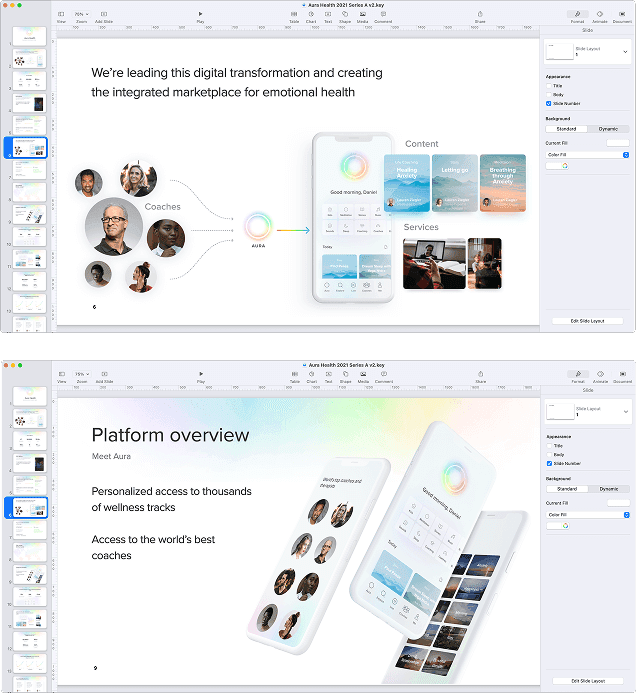Switch to Dynamic background in the top window
This screenshot has height=694, width=637.
click(x=608, y=129)
